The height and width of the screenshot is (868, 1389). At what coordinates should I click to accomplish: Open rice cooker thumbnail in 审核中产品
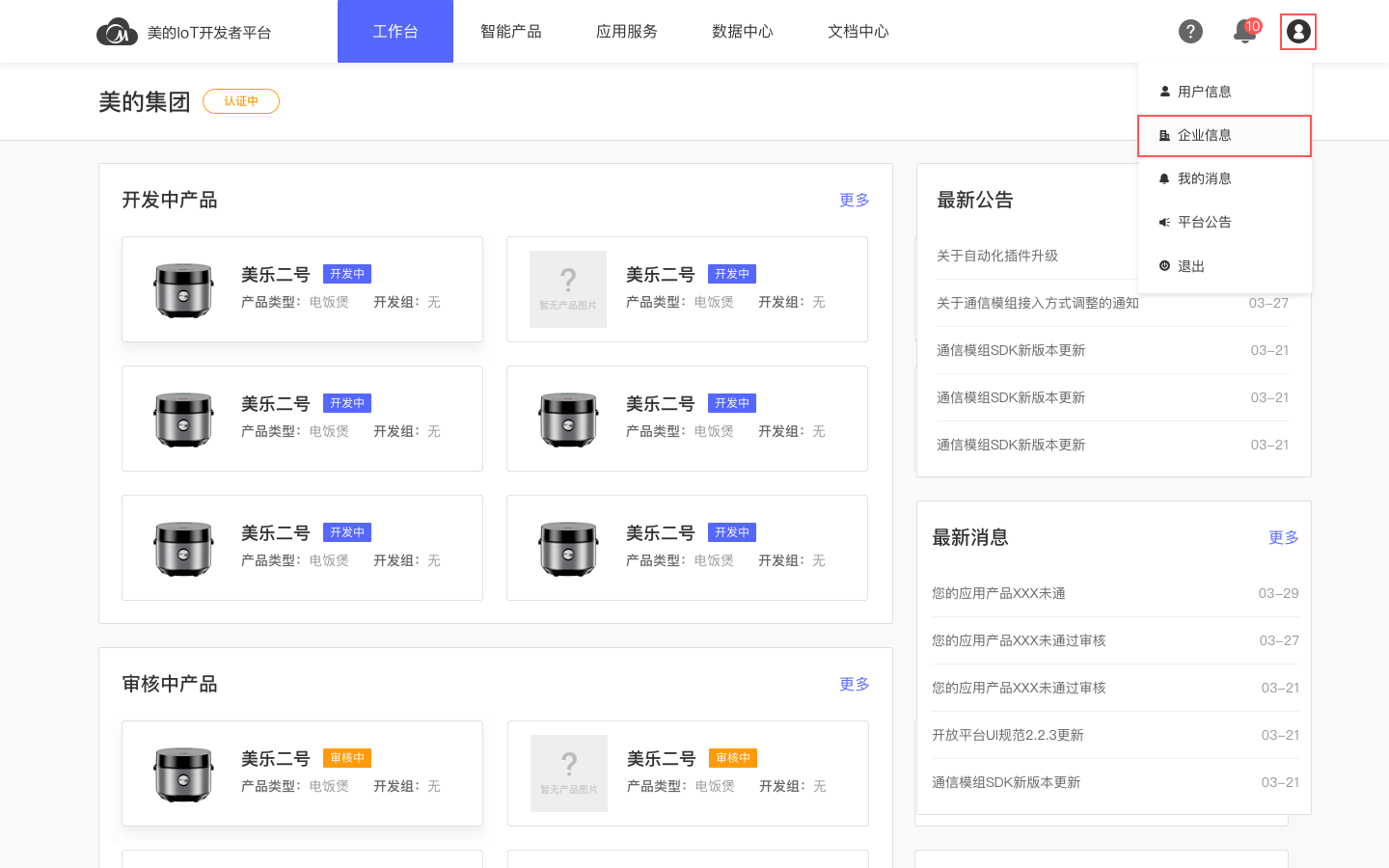point(183,773)
